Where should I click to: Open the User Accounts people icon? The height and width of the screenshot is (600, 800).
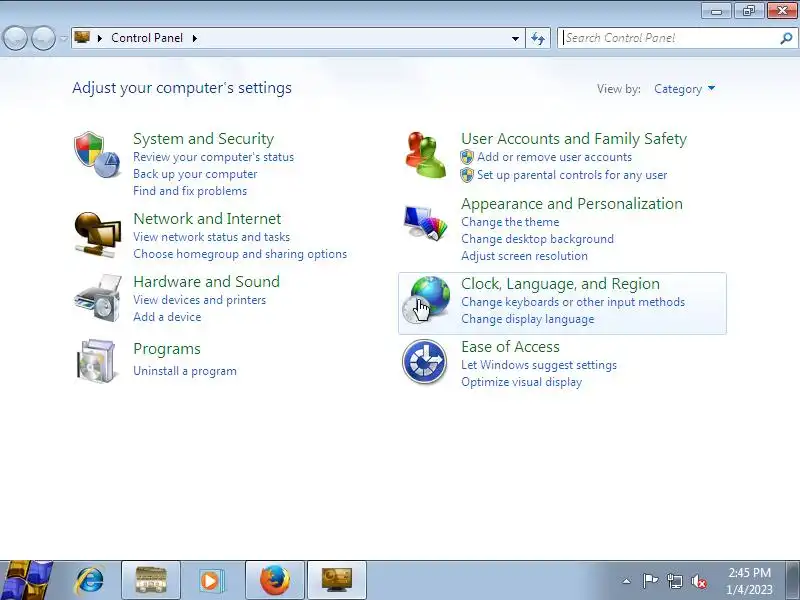click(x=425, y=155)
